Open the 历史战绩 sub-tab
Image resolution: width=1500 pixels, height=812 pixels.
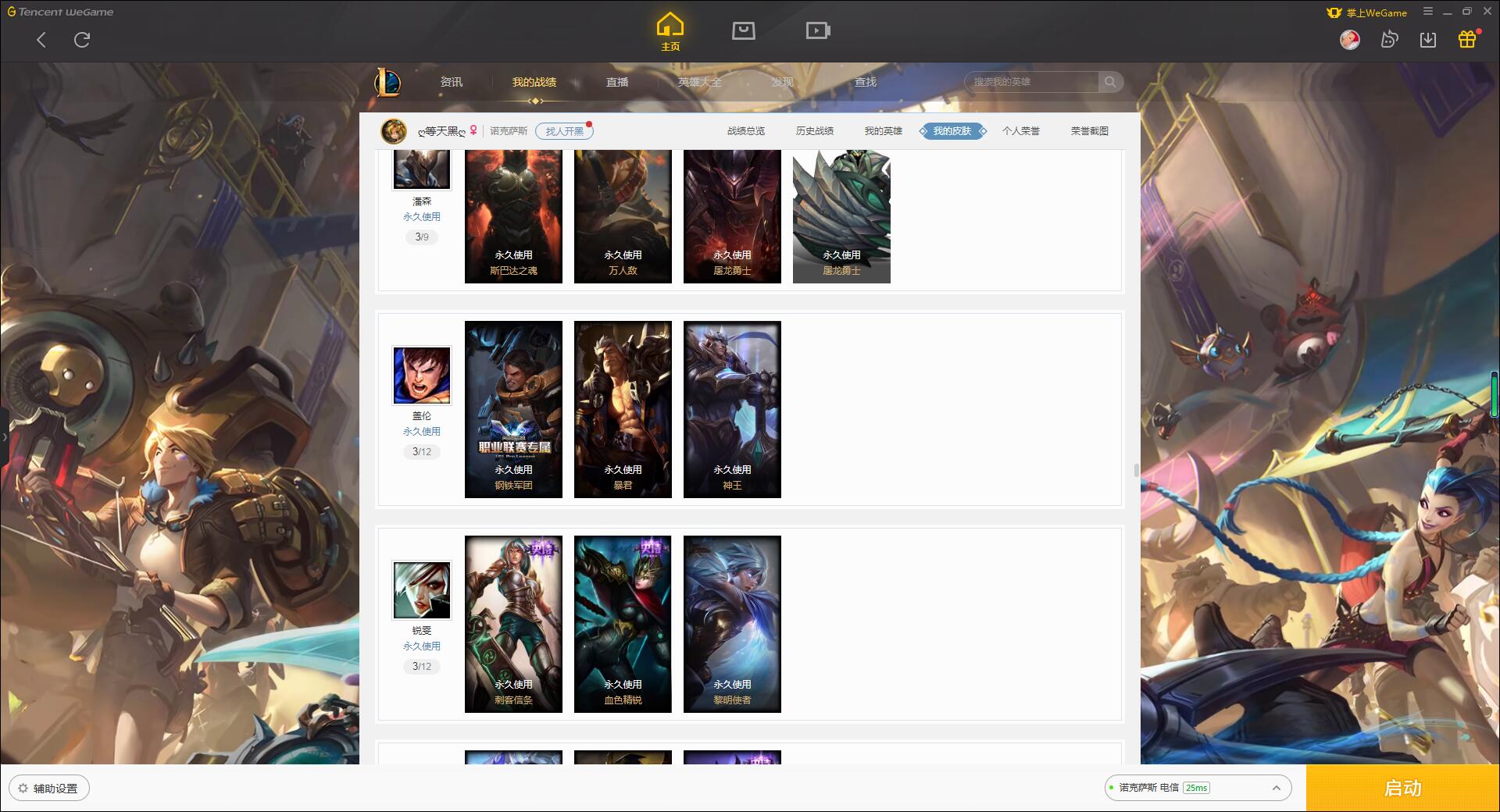[x=815, y=131]
